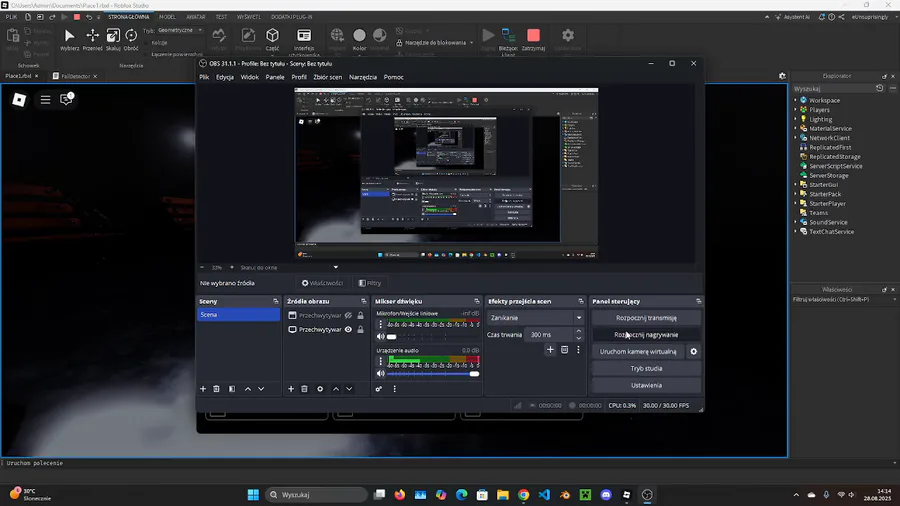Add a scene transition with plus icon
The image size is (900, 506).
point(550,349)
